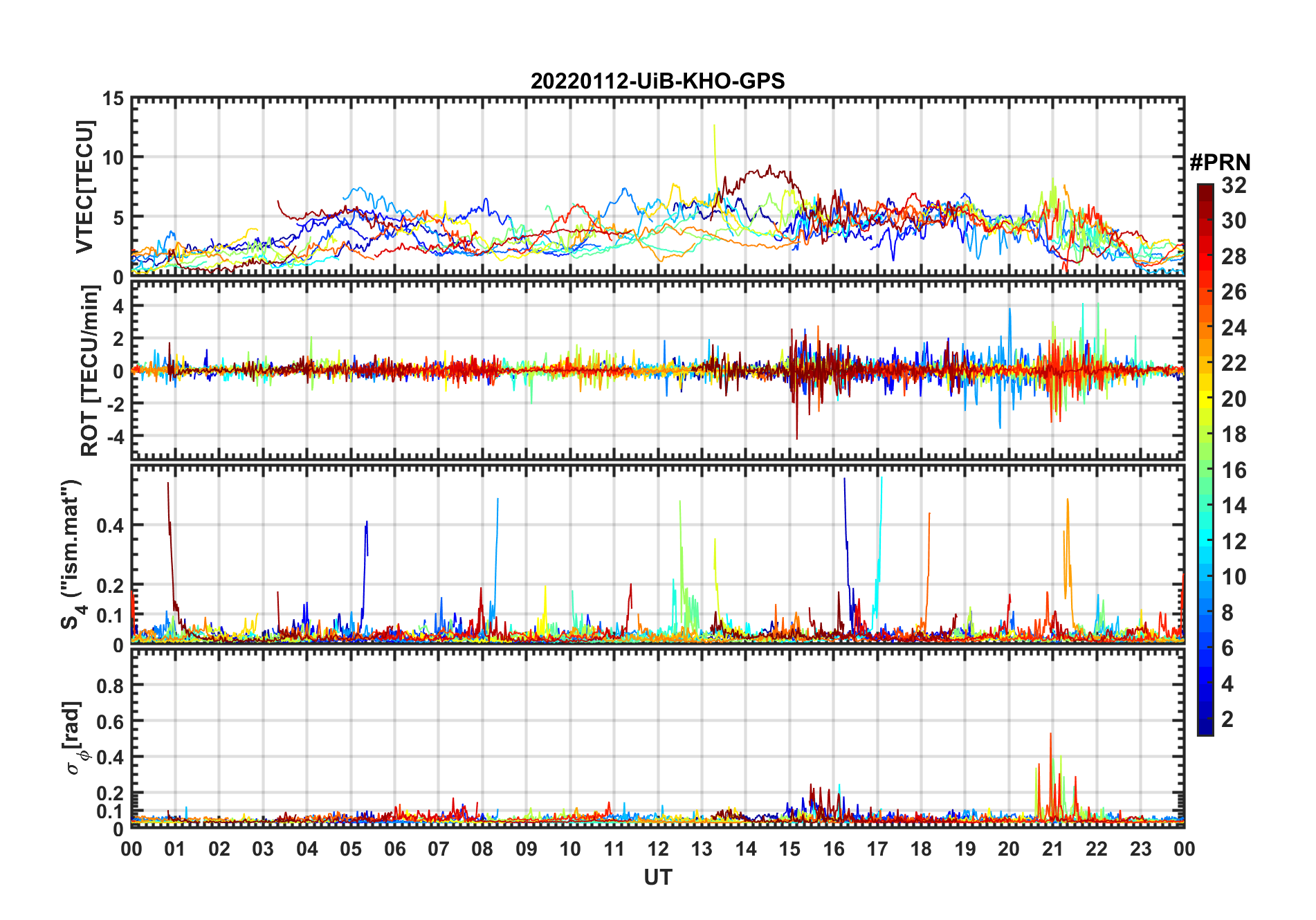Click the "17" hour tick on the UT axis
The image size is (1316, 920).
click(877, 849)
